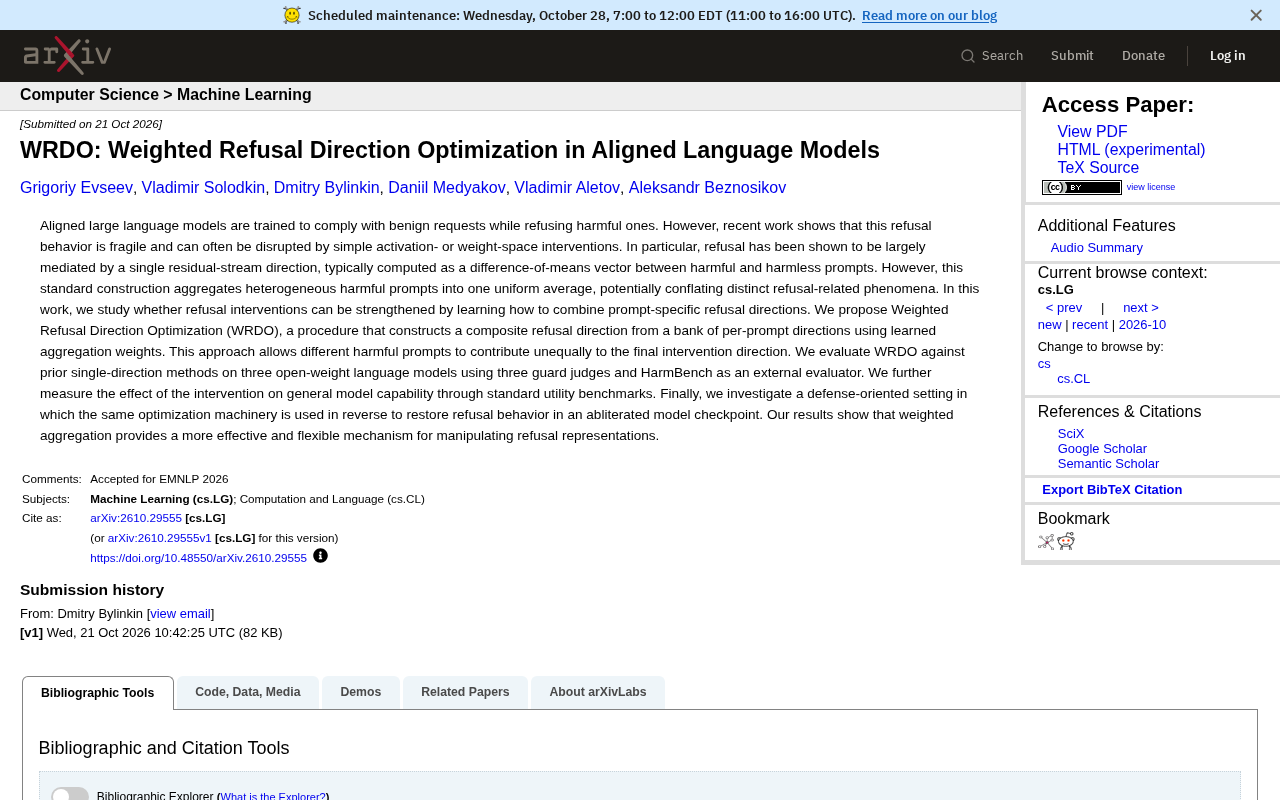Click the view email link

point(181,614)
